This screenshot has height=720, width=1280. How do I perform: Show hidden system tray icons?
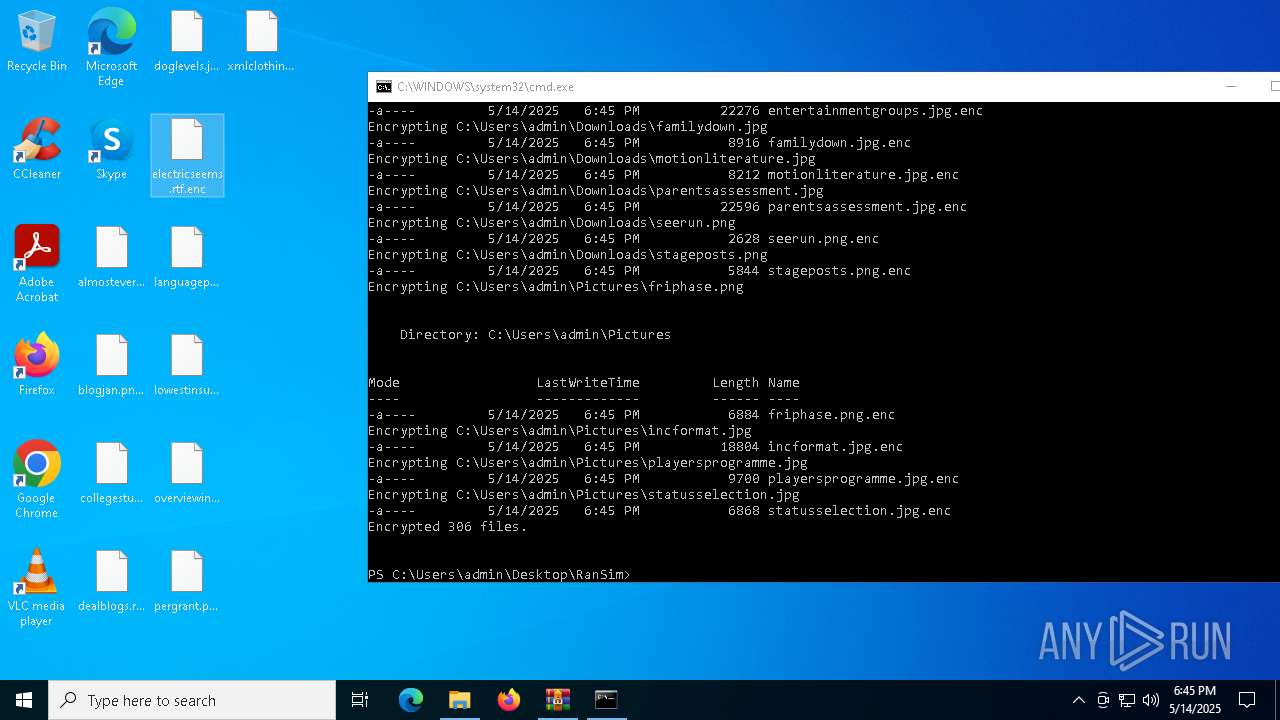pyautogui.click(x=1078, y=700)
